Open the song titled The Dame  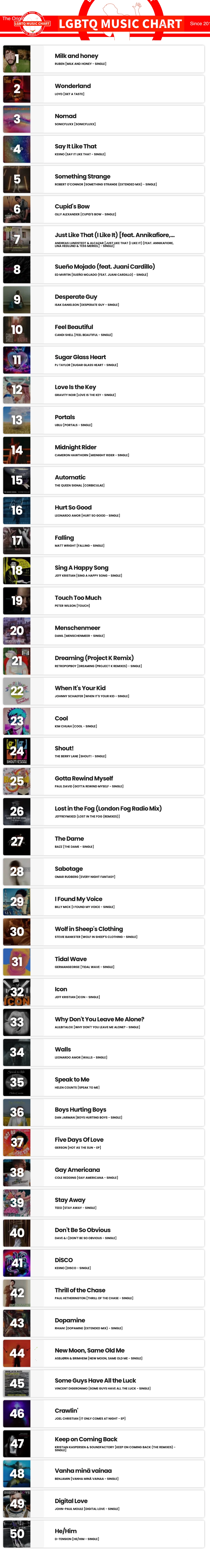[70, 838]
